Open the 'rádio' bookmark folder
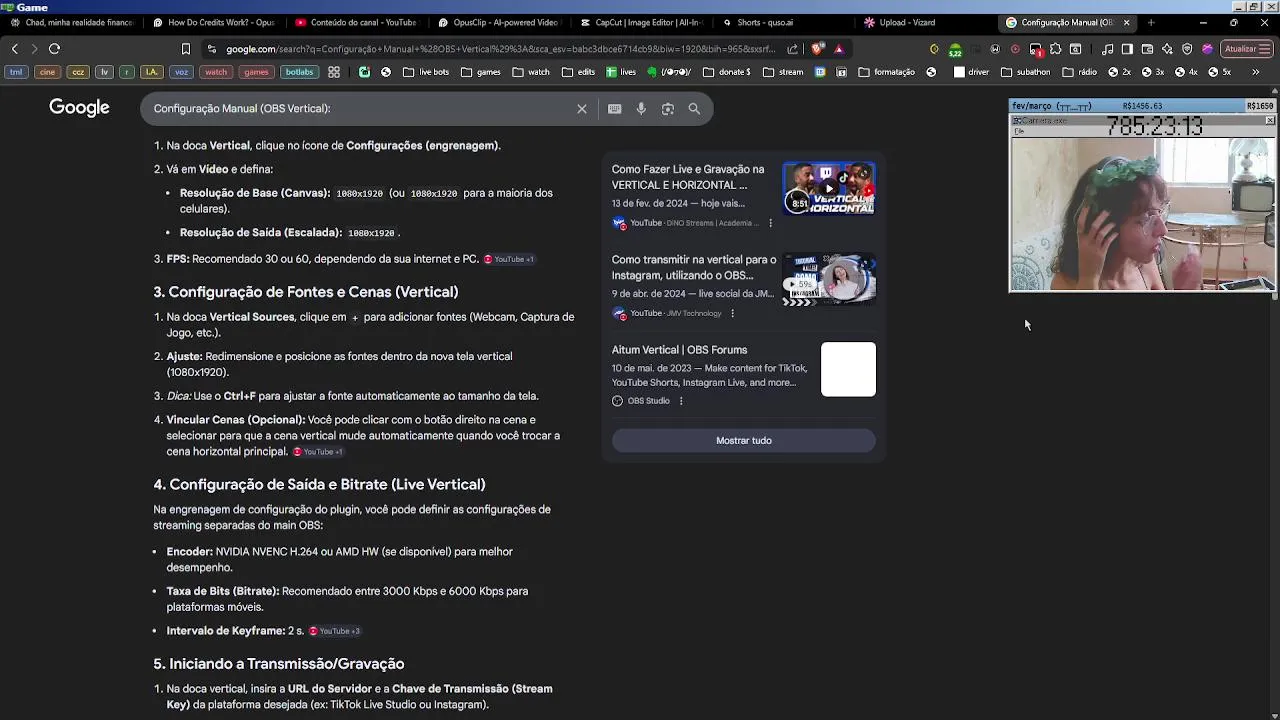1280x720 pixels. [1080, 72]
